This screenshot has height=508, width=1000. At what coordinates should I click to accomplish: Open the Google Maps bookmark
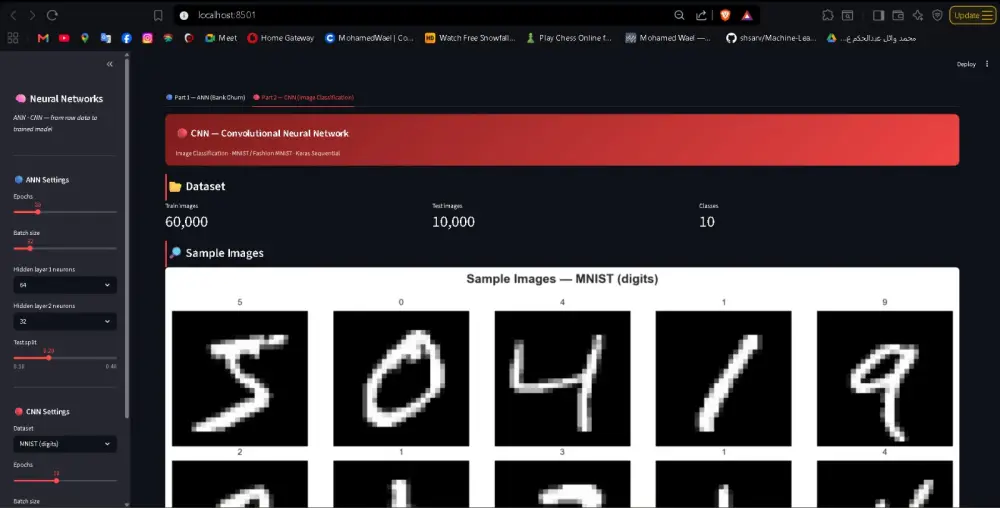(85, 38)
